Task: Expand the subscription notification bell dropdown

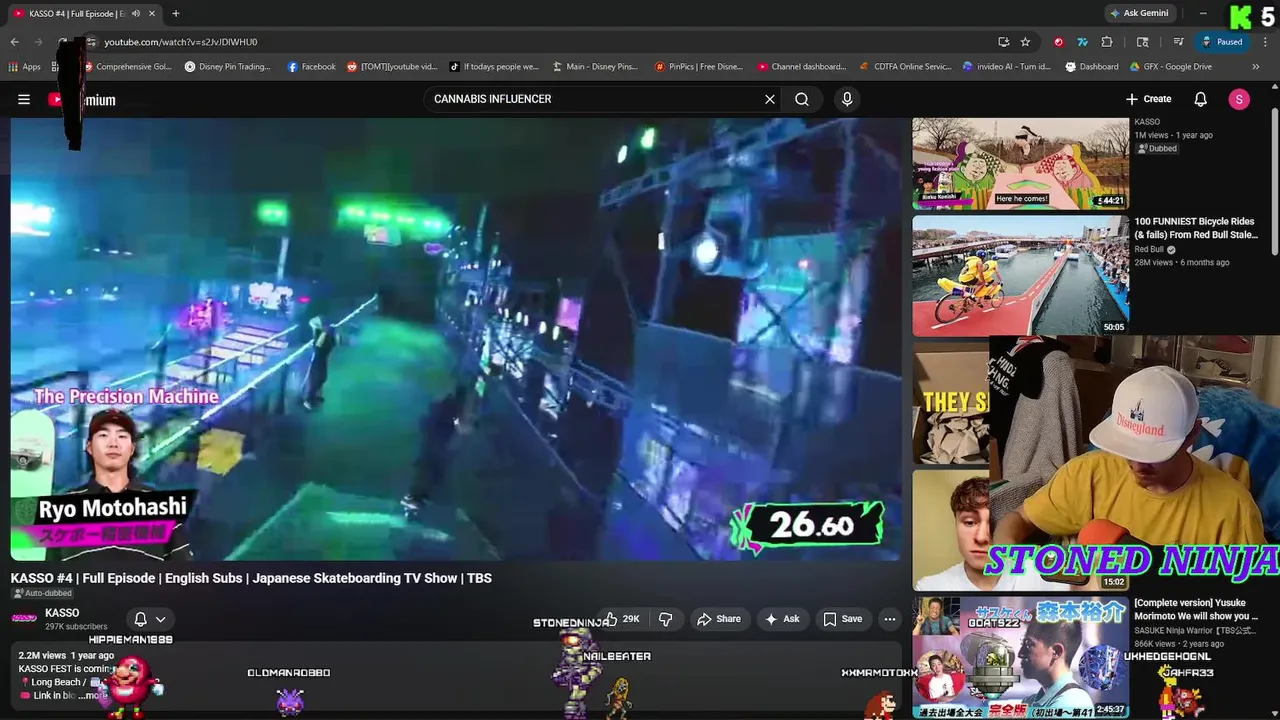Action: [150, 619]
